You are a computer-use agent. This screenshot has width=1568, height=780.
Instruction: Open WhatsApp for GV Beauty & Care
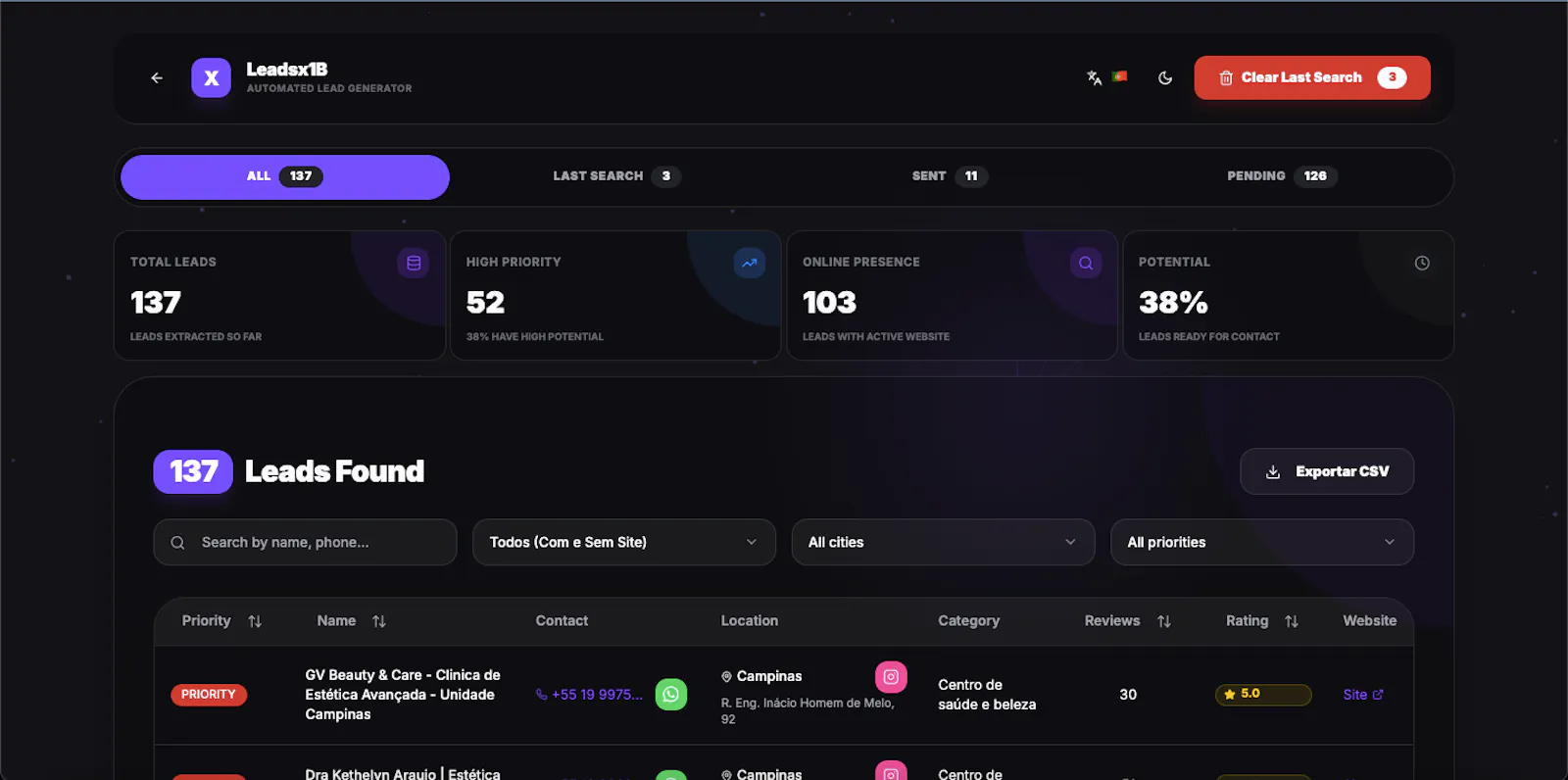[671, 695]
